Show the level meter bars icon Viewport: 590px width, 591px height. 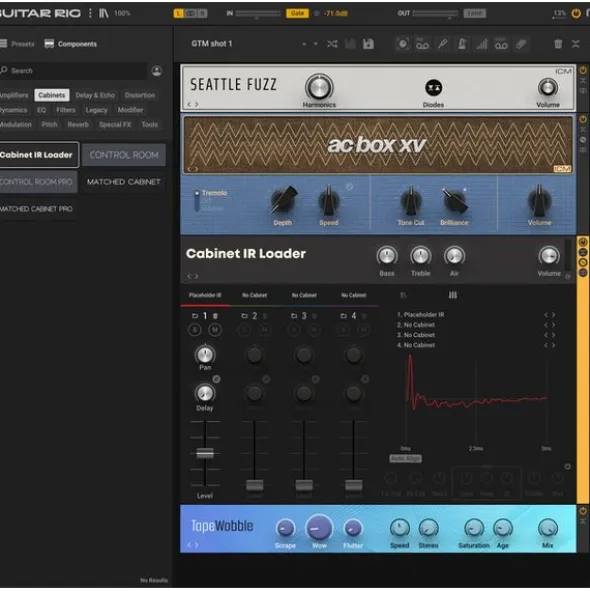481,44
